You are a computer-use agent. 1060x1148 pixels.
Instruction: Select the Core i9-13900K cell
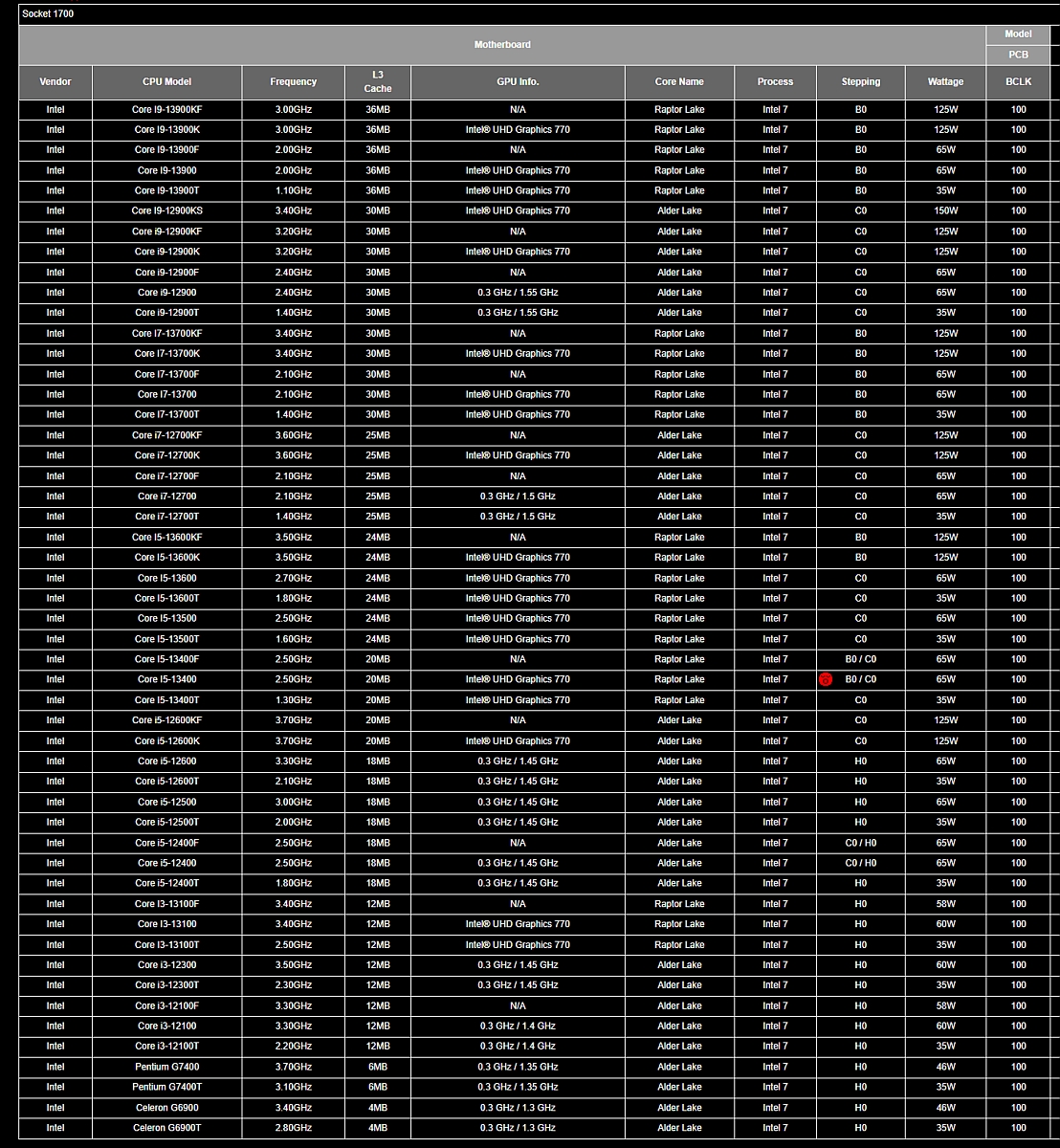coord(167,130)
